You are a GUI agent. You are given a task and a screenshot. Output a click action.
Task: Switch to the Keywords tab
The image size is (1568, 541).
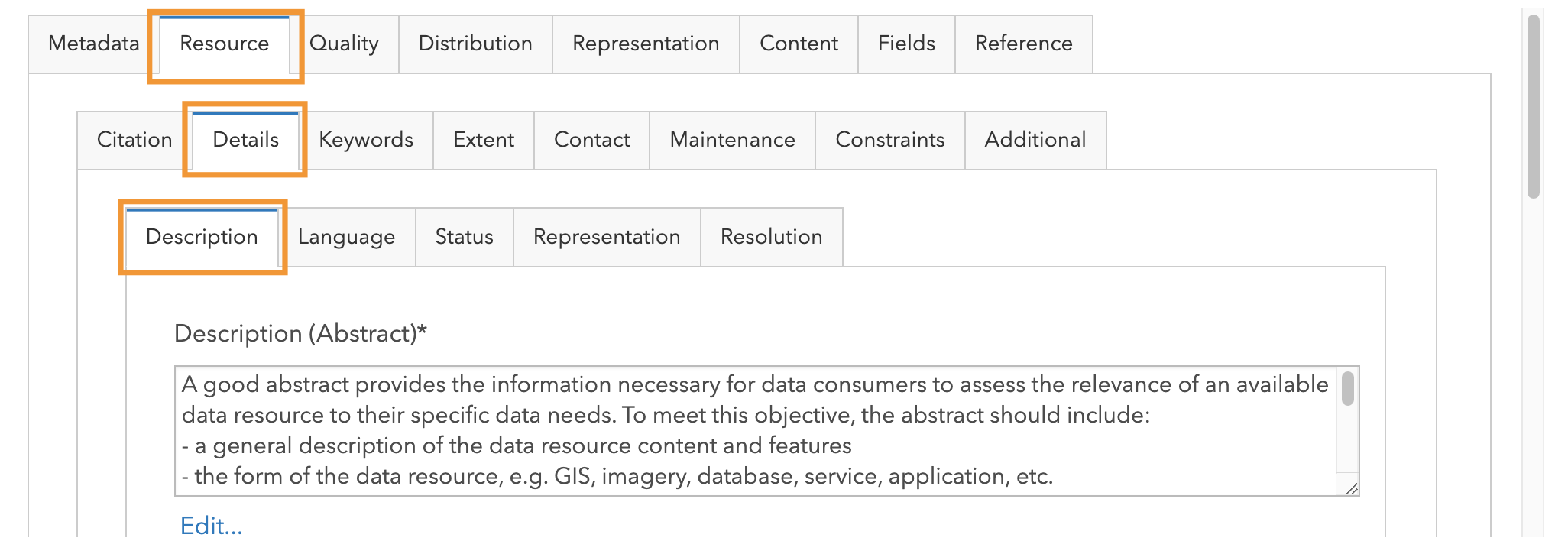coord(365,140)
